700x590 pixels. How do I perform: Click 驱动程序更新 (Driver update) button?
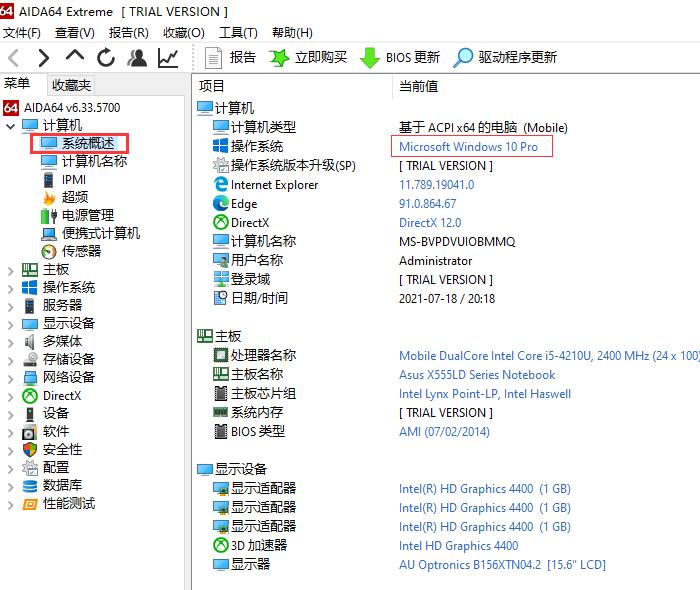click(x=505, y=58)
